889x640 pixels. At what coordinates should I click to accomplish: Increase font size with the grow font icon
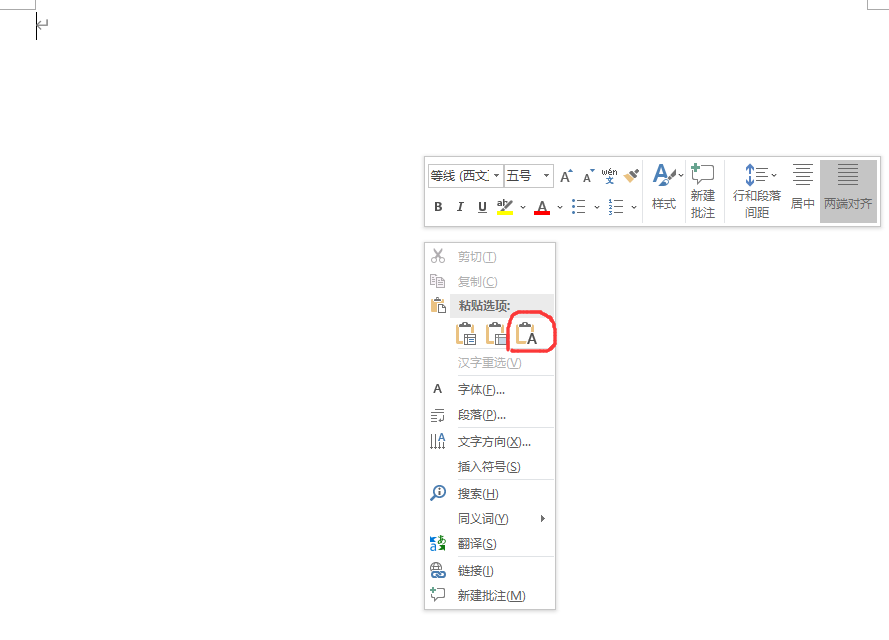coord(566,176)
